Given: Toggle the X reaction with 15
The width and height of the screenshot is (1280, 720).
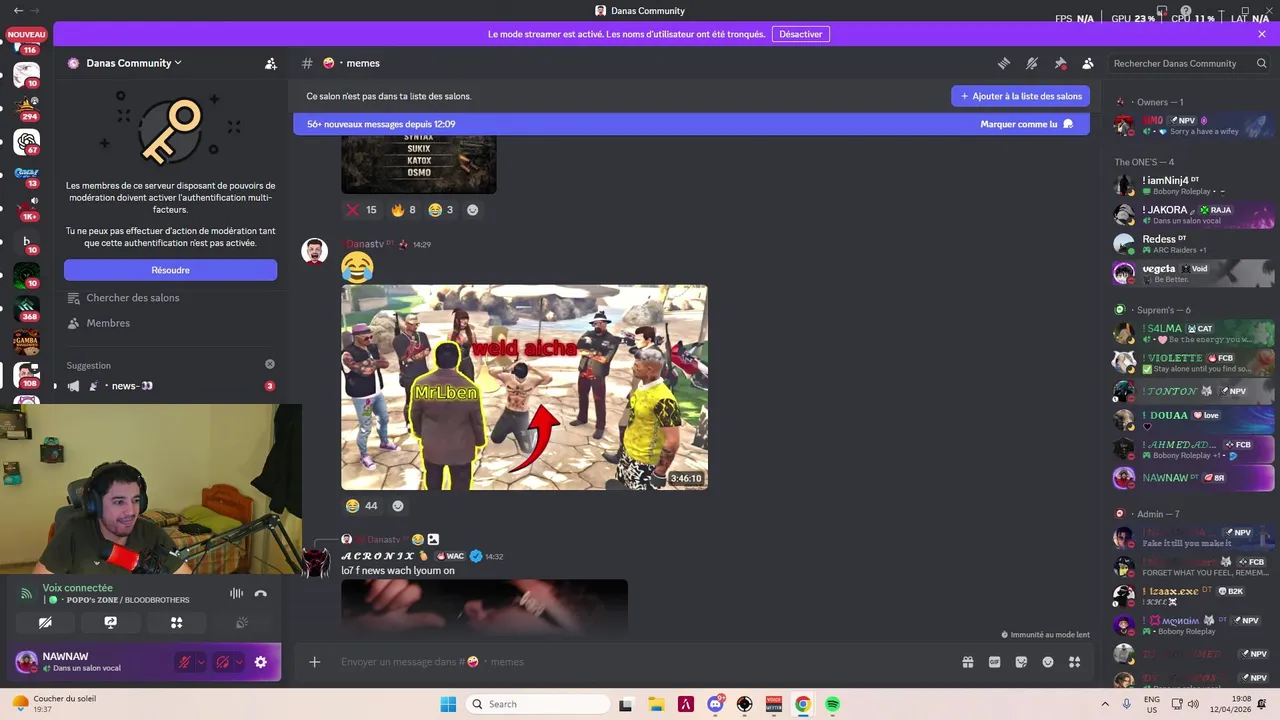Looking at the screenshot, I should [361, 210].
